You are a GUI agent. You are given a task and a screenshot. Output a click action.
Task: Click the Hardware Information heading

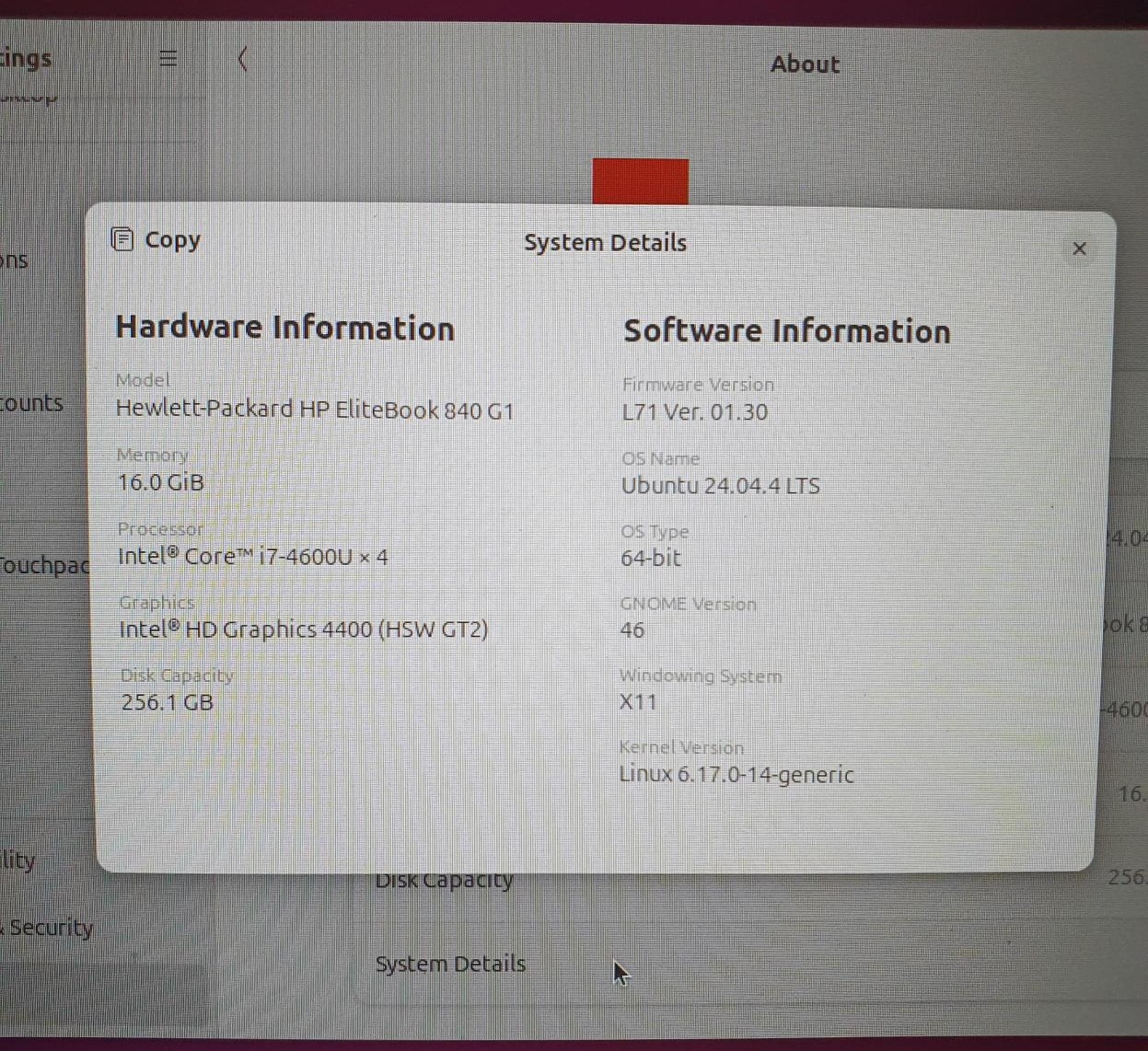click(x=285, y=328)
